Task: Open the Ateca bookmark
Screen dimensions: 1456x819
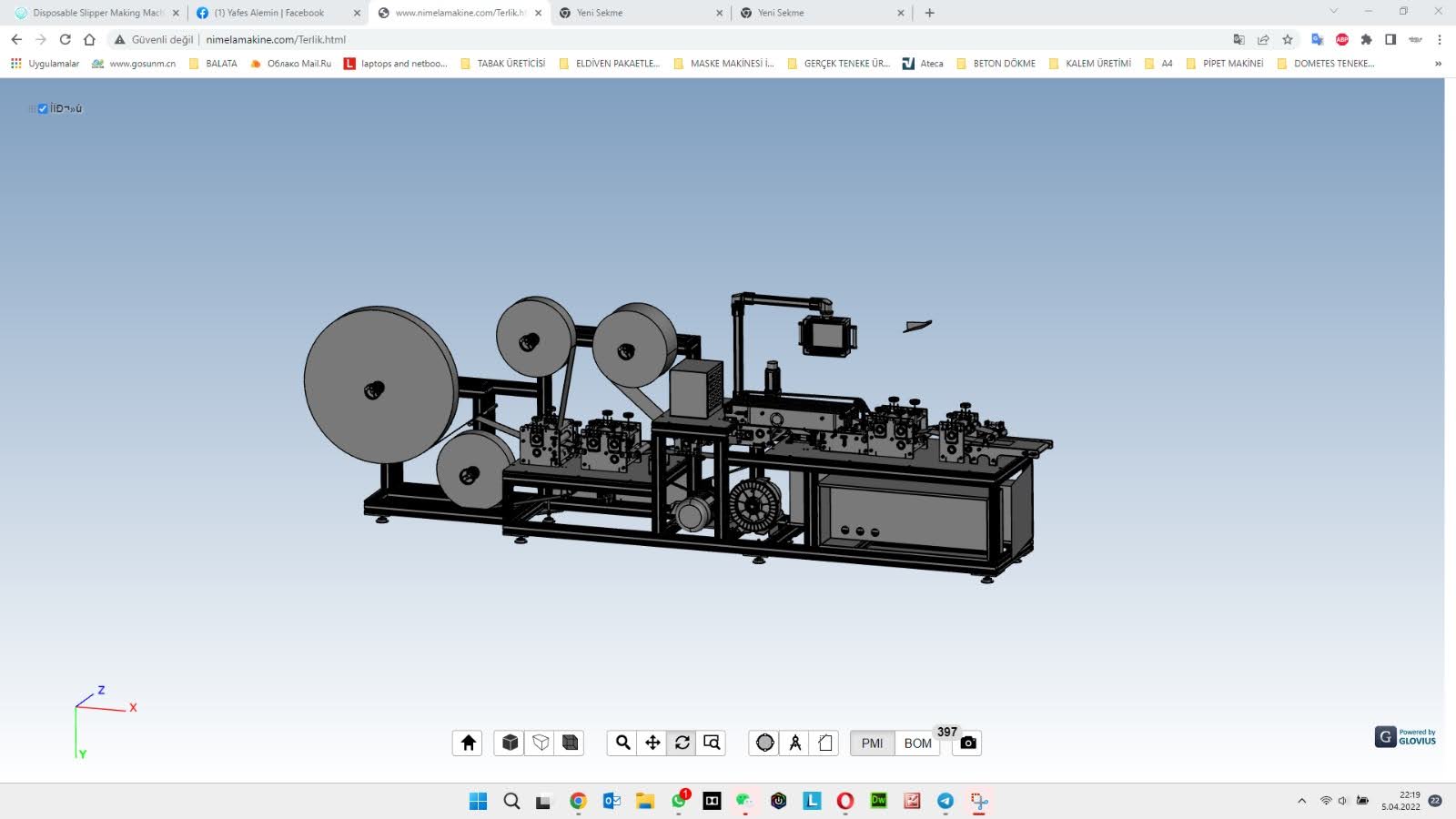Action: (x=923, y=64)
